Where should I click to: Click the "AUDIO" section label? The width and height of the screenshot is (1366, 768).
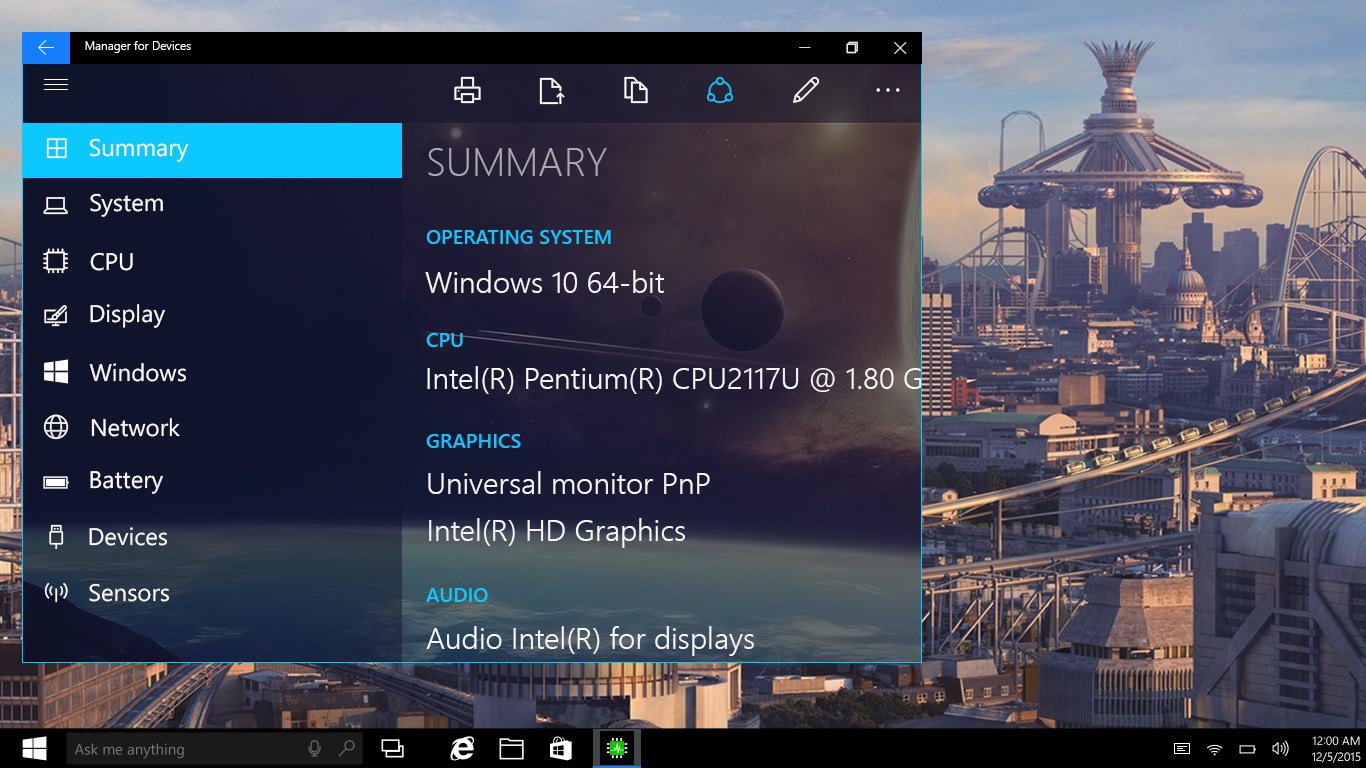coord(457,596)
